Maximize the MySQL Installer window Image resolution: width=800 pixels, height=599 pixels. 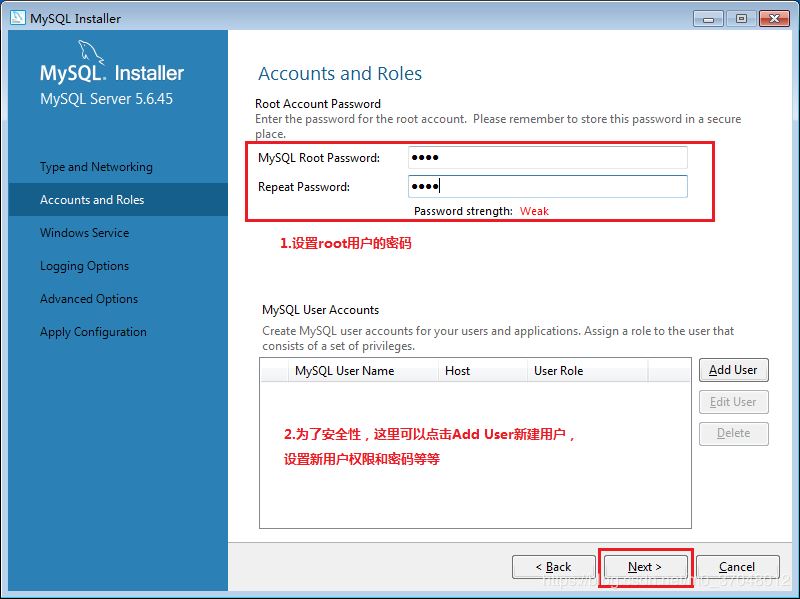(x=741, y=19)
